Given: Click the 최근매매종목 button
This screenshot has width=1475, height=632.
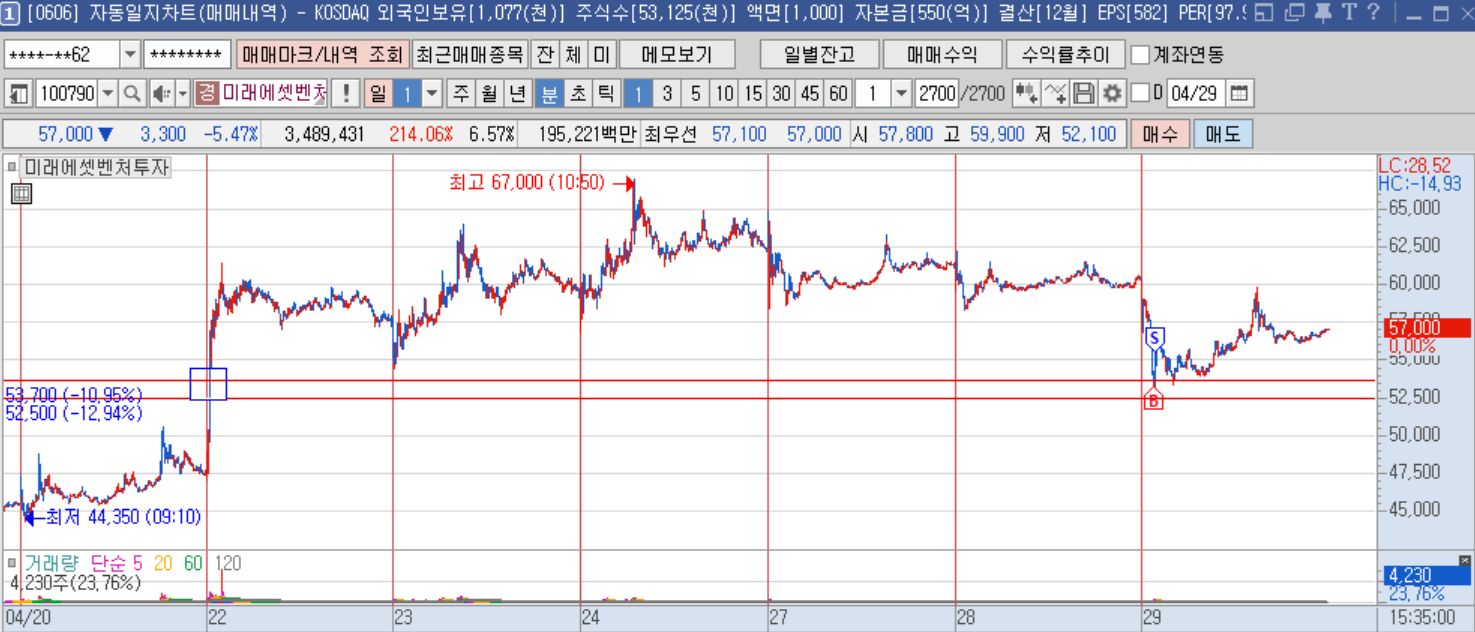Looking at the screenshot, I should coord(469,54).
